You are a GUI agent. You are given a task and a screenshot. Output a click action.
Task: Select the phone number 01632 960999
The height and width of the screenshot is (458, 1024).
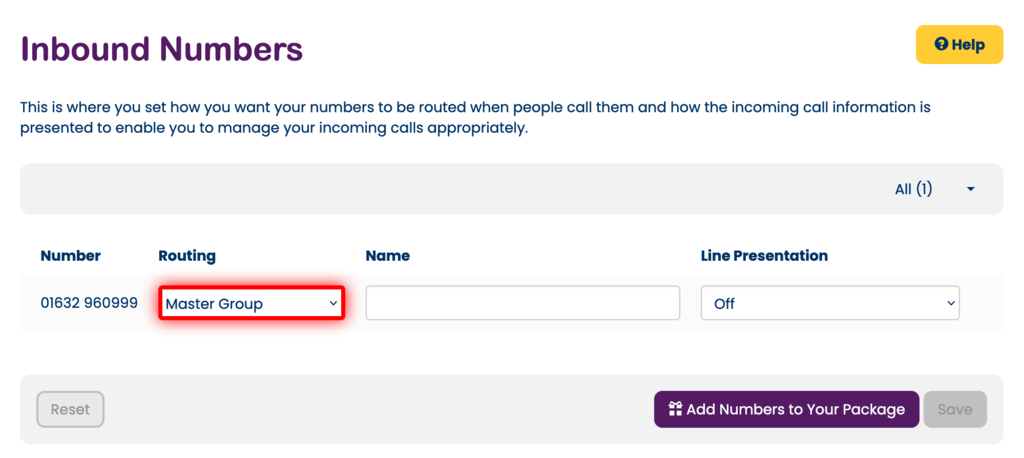click(89, 303)
